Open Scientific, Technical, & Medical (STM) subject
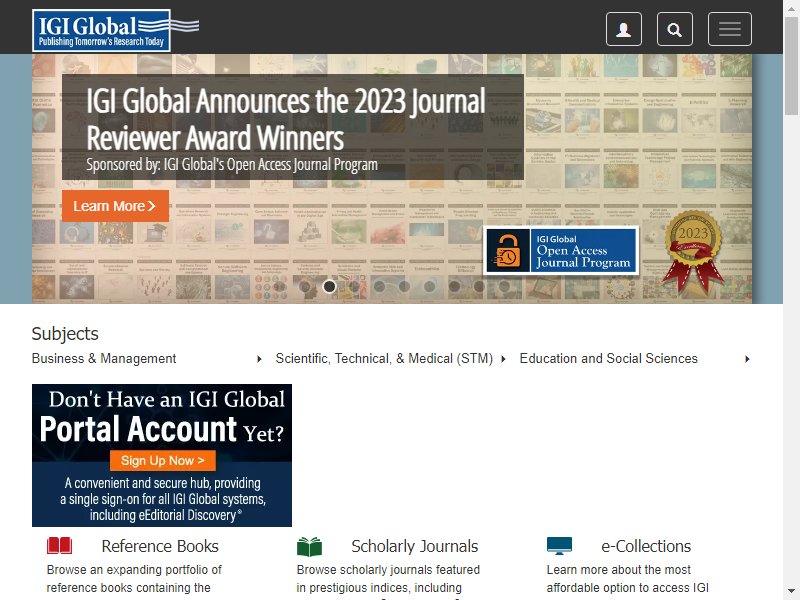 point(384,359)
